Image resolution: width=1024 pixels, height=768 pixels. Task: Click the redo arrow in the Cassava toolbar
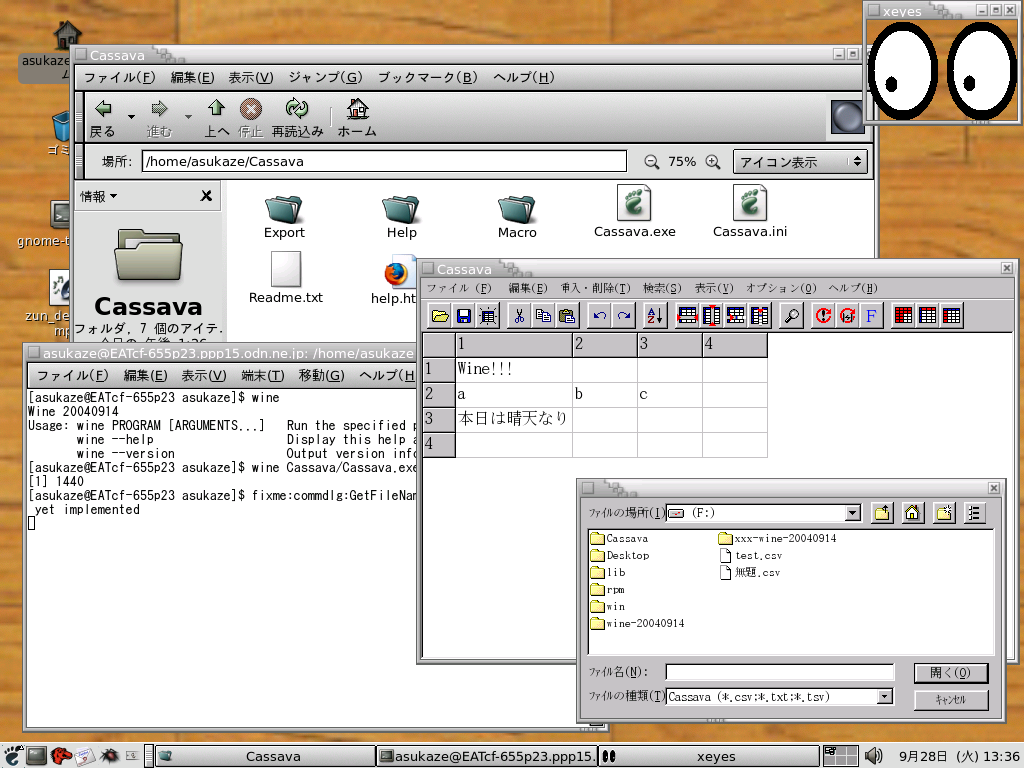(x=624, y=316)
